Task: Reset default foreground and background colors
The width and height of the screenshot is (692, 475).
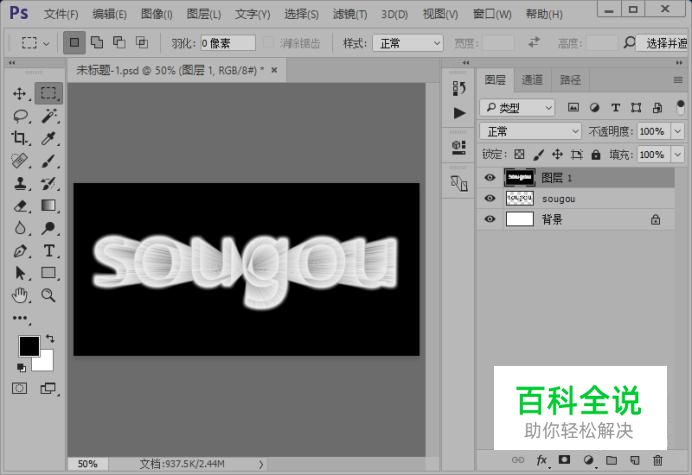Action: (x=21, y=367)
